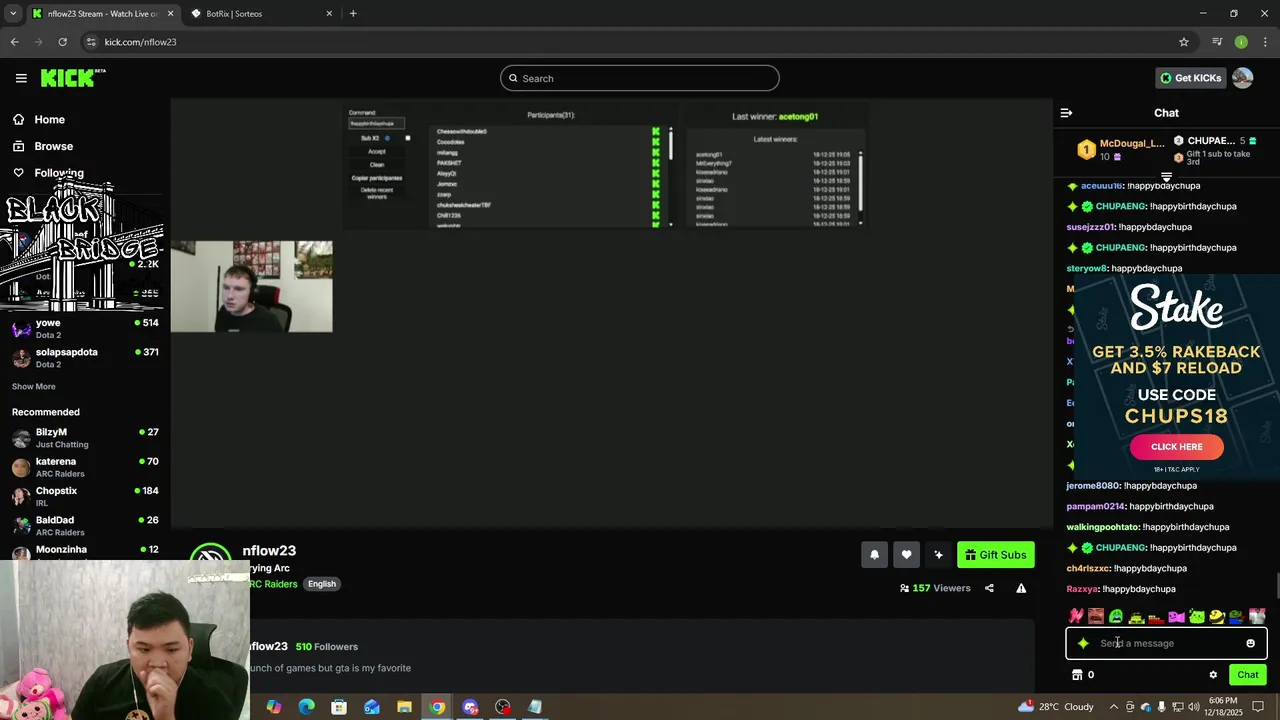Insert the yellow bee emote
Viewport: 1280px width, 720px height.
[x=1216, y=616]
